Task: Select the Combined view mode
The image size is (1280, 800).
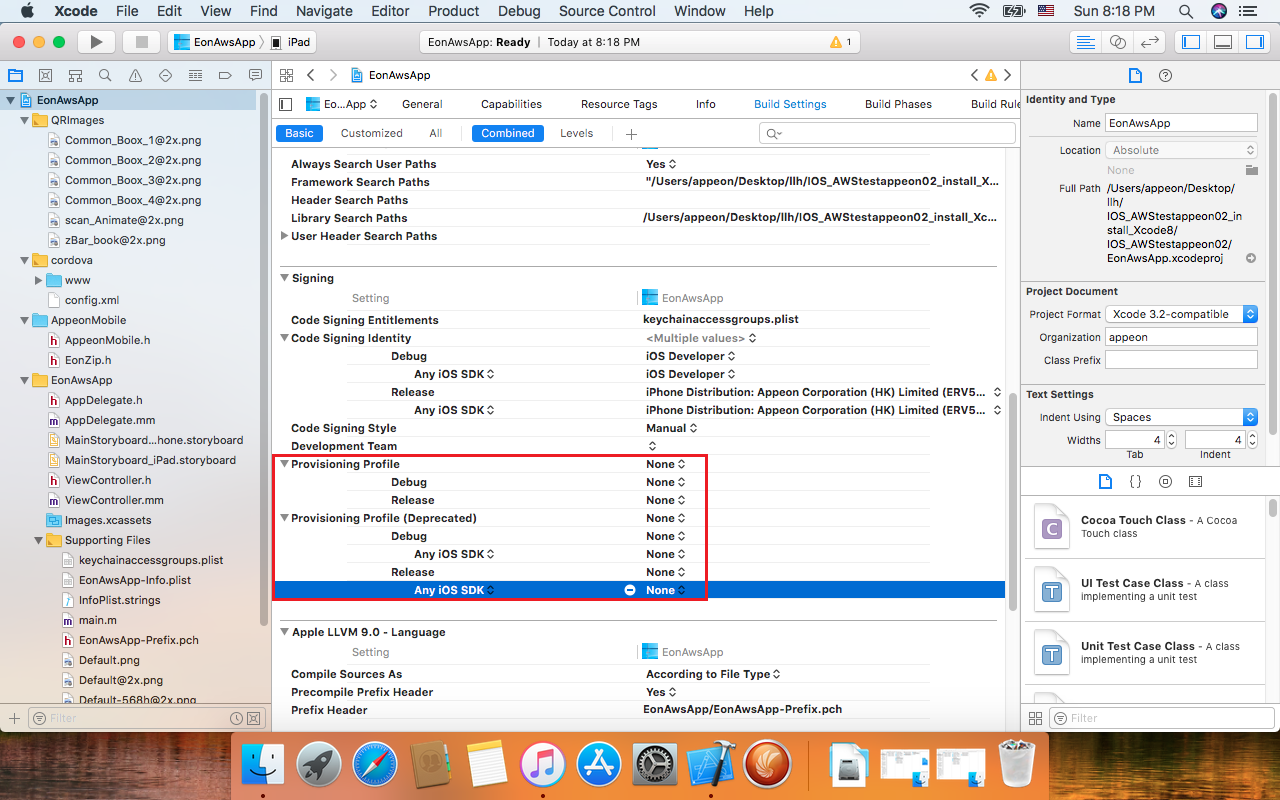Action: [508, 133]
